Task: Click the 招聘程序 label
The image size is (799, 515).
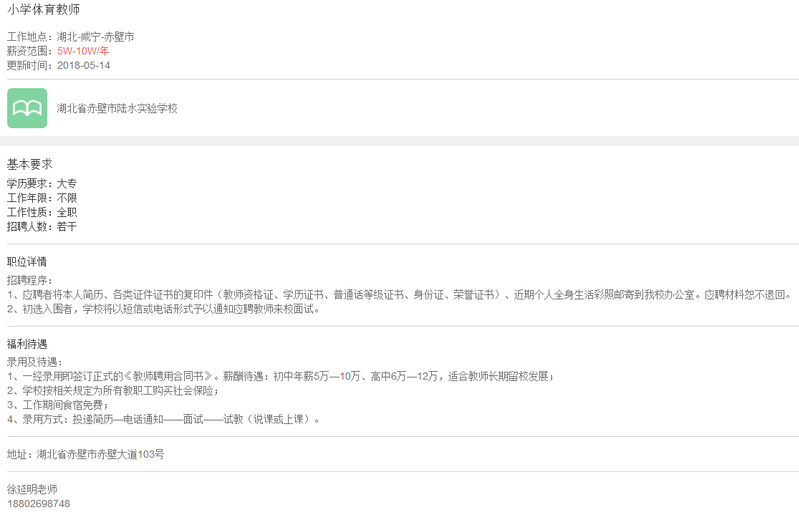Action: [x=29, y=280]
